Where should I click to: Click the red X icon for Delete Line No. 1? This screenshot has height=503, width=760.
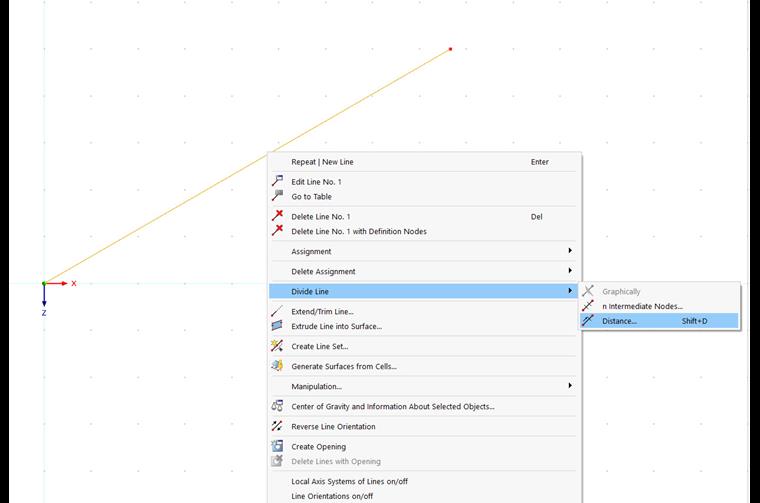(277, 216)
